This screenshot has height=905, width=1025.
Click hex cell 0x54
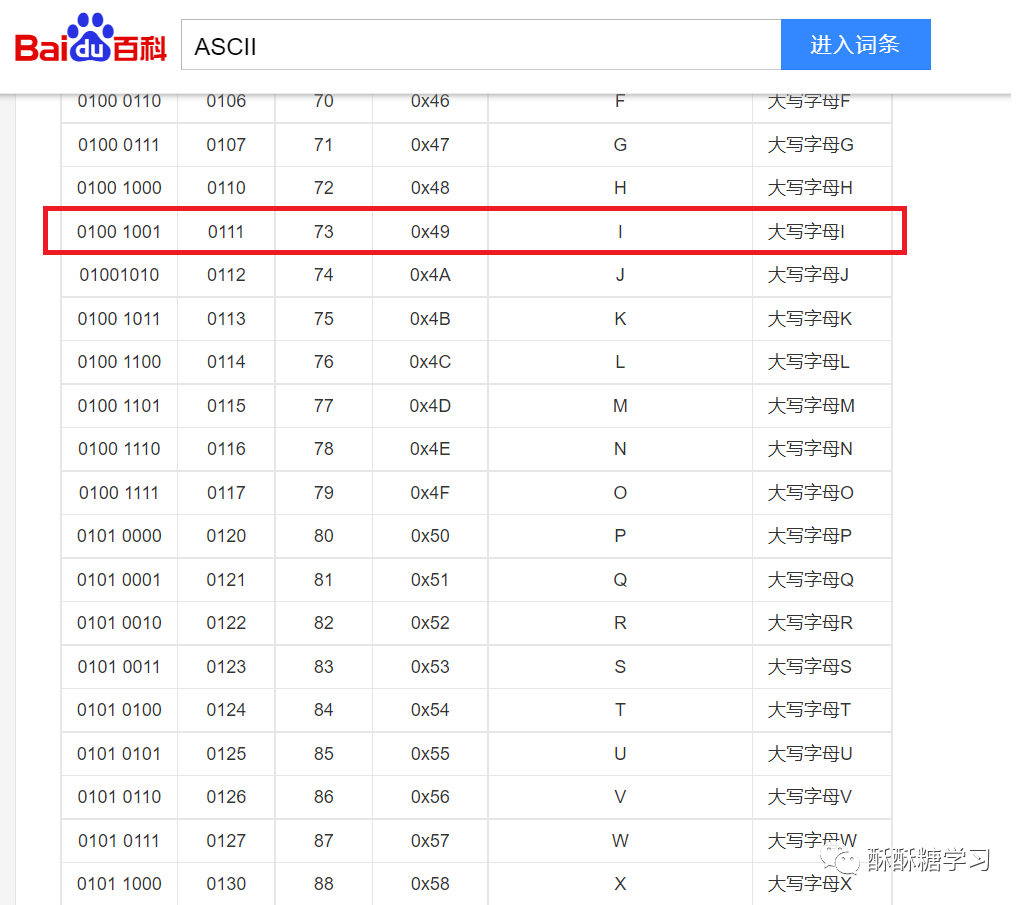(430, 709)
